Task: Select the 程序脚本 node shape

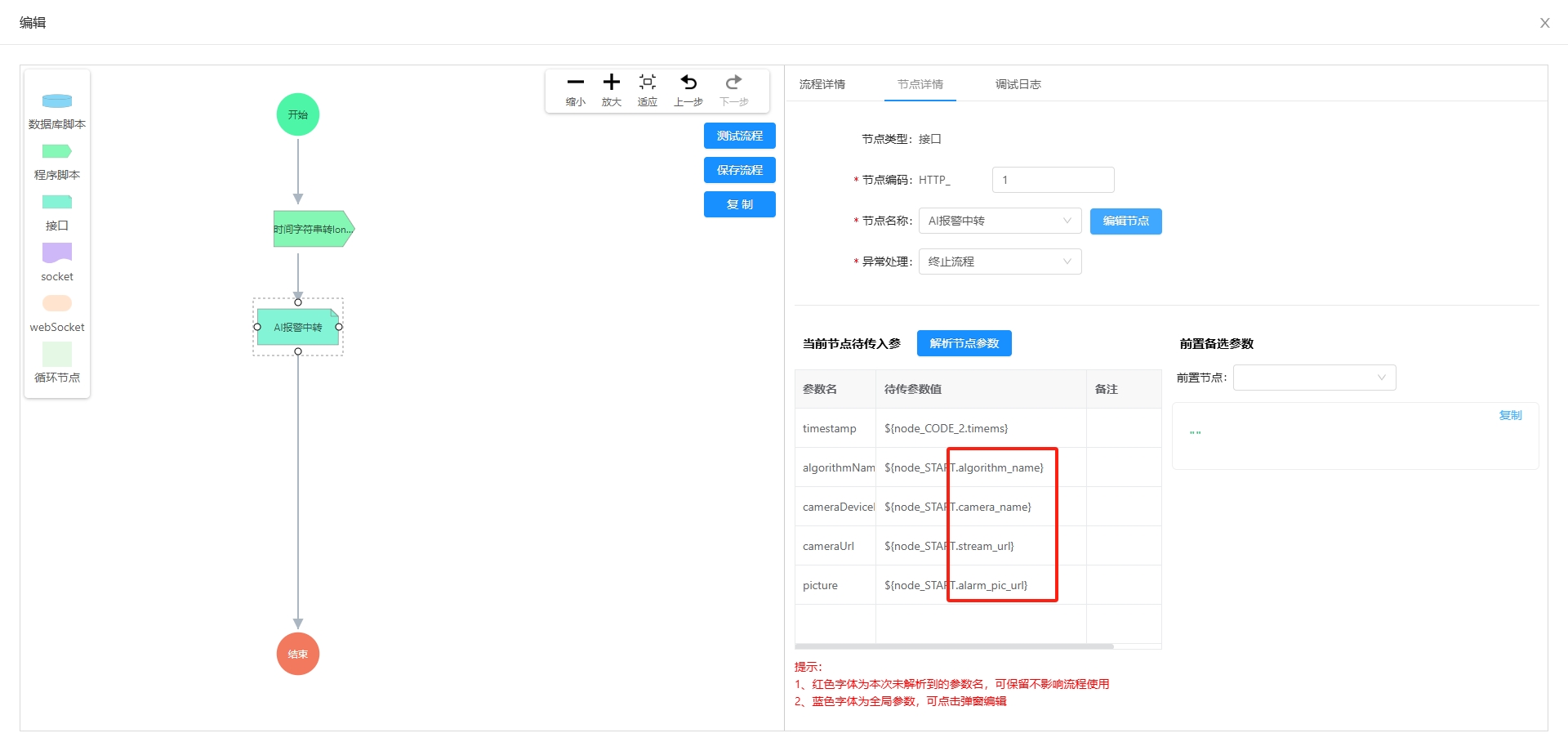Action: pyautogui.click(x=57, y=152)
